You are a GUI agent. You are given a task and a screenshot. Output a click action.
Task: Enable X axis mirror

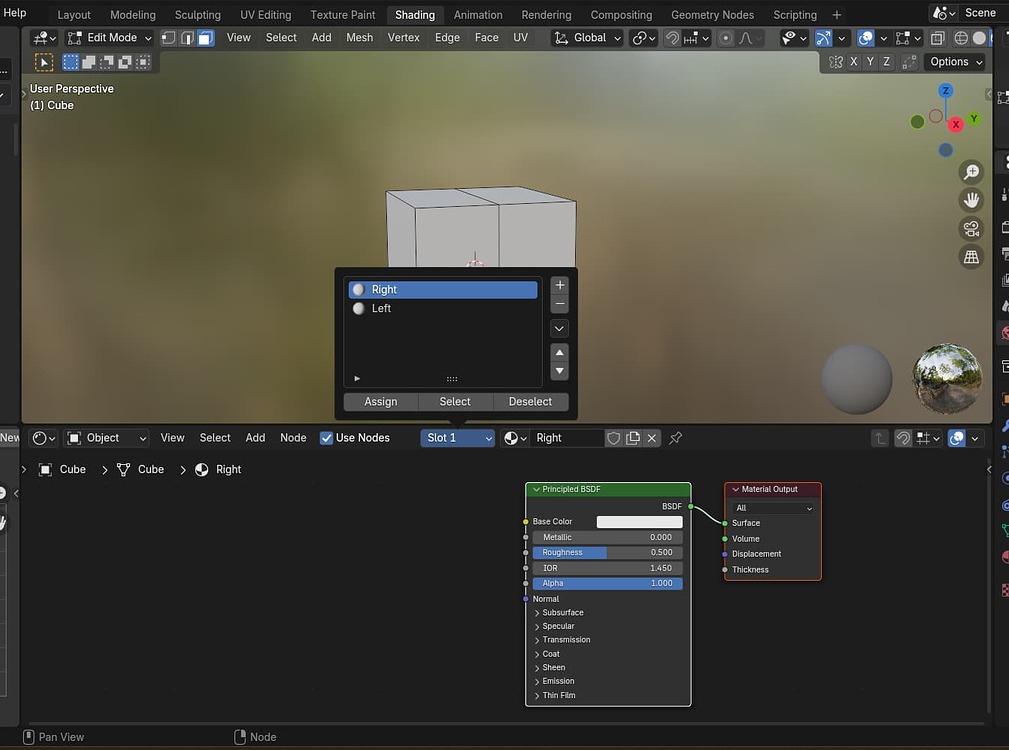click(852, 61)
